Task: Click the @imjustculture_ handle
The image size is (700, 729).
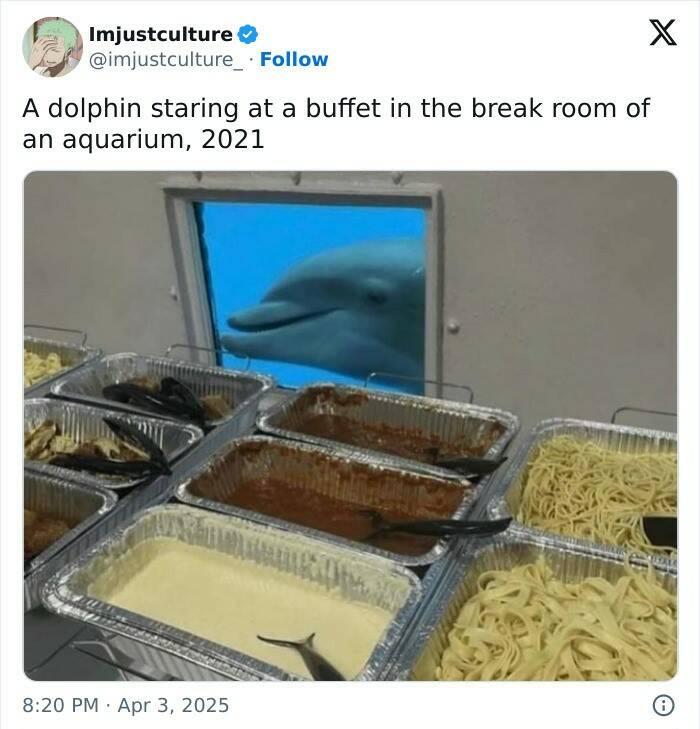Action: click(x=166, y=60)
